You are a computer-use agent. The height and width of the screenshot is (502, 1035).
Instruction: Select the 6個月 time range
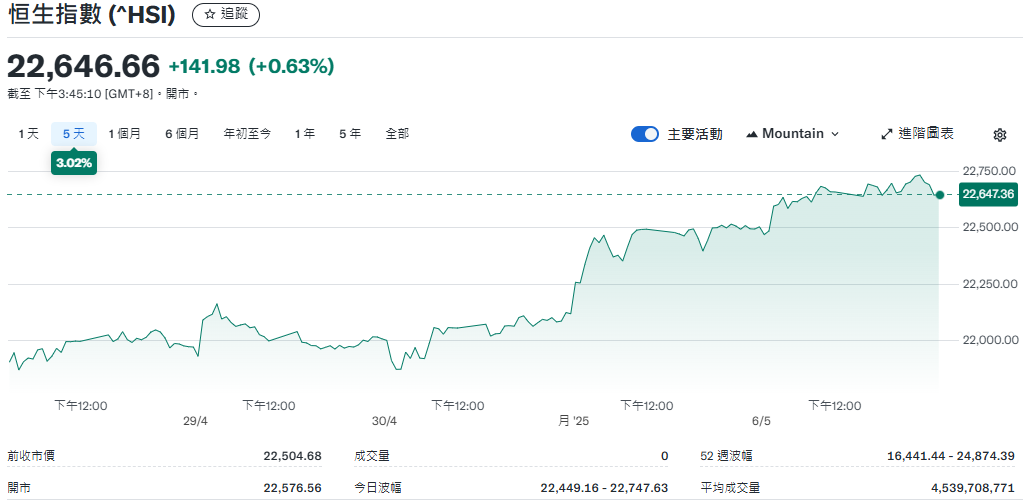tap(182, 134)
